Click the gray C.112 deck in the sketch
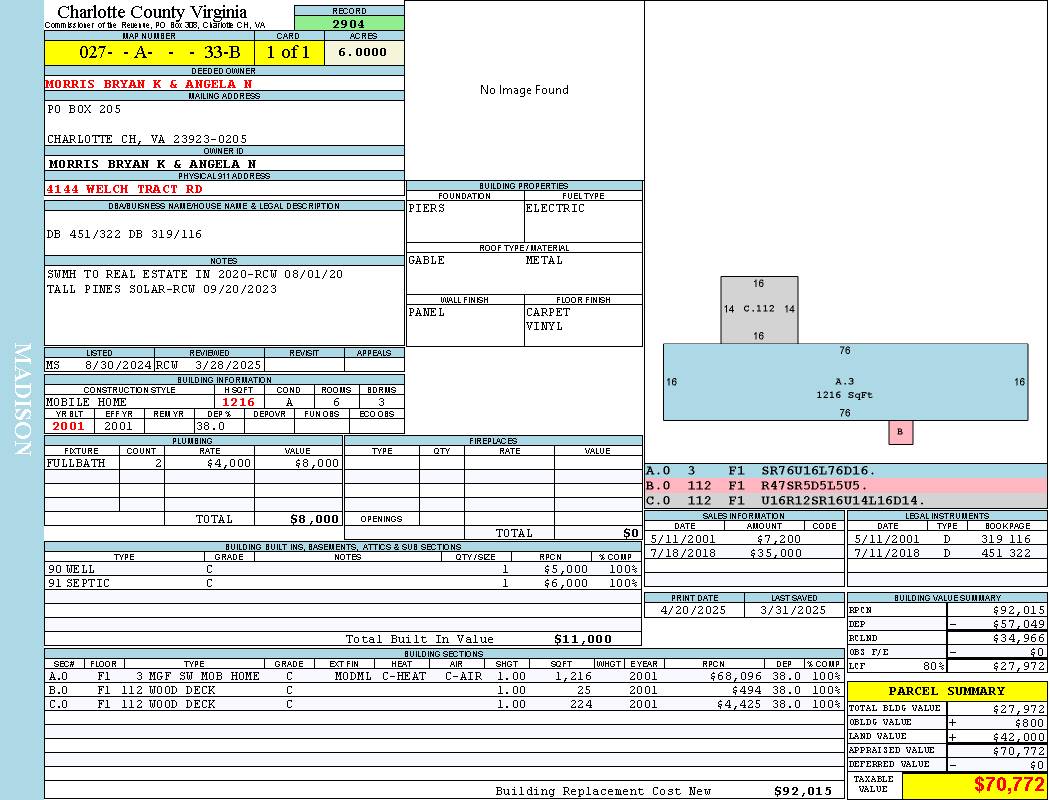Screen dimensions: 1050x800 click(759, 309)
